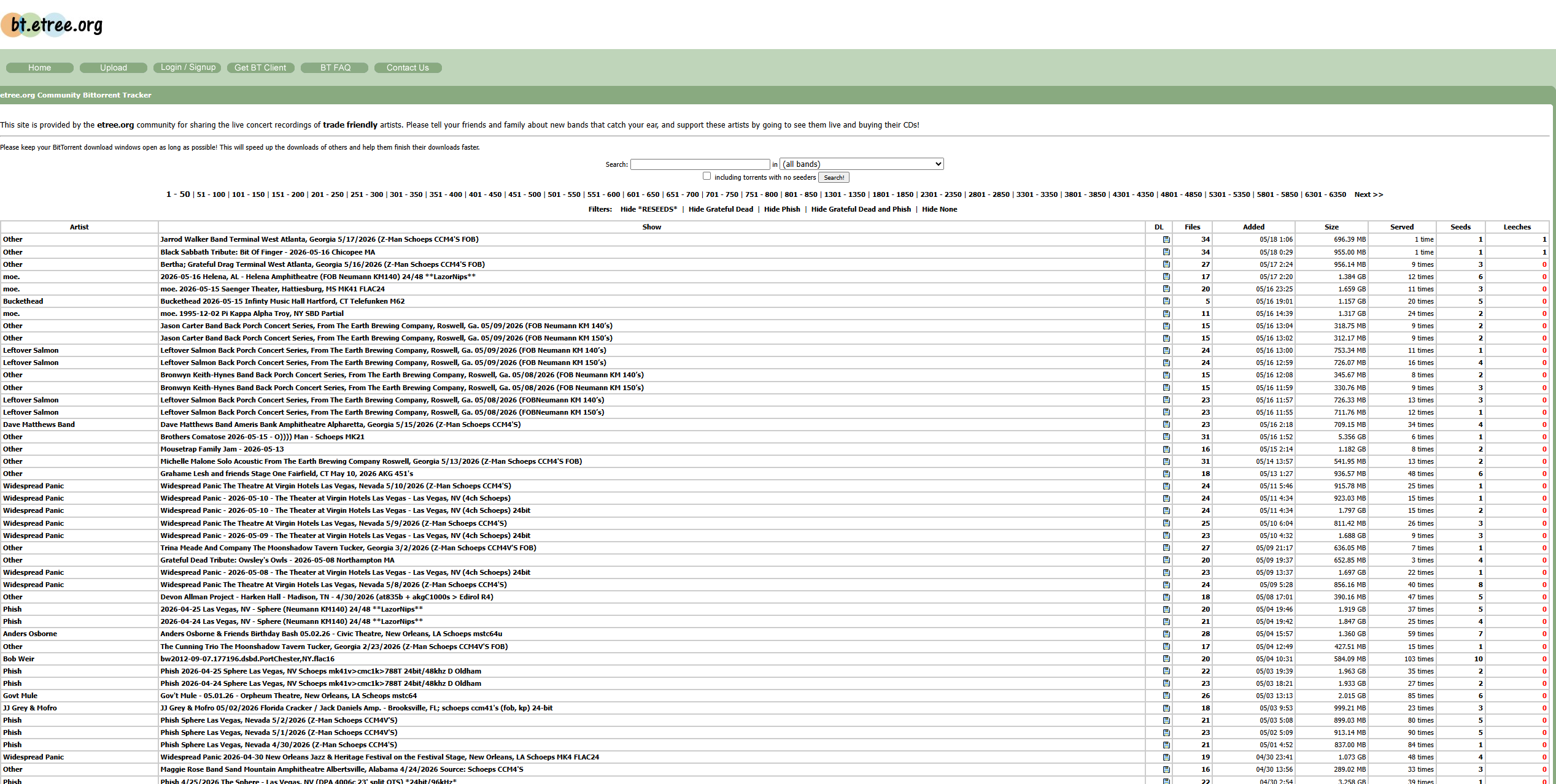
Task: Download Trina Meade And Company torrent
Action: click(1166, 548)
